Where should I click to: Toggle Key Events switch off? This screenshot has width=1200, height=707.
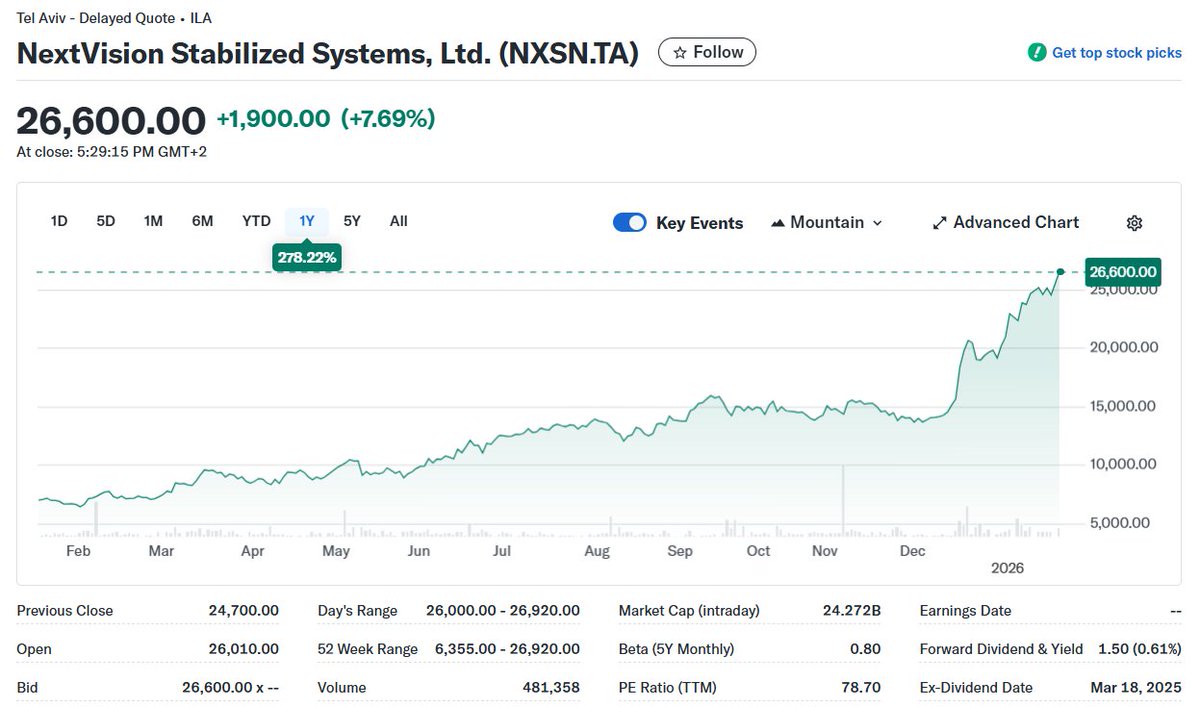point(629,223)
